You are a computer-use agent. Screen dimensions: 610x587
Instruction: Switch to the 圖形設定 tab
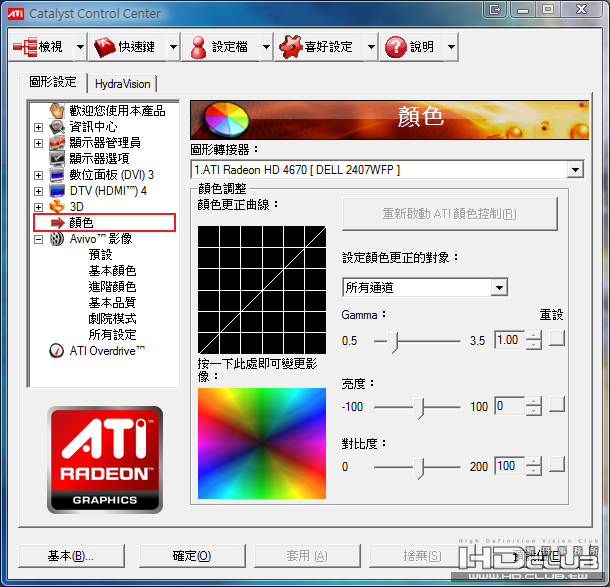pyautogui.click(x=53, y=82)
